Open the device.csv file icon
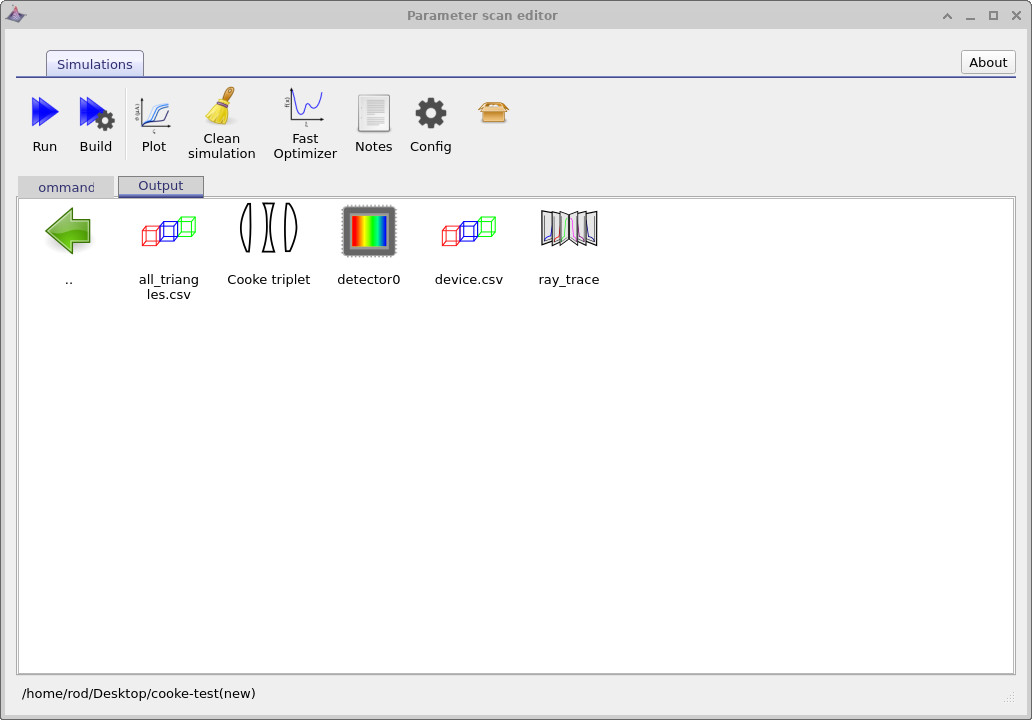The image size is (1032, 720). [x=468, y=230]
